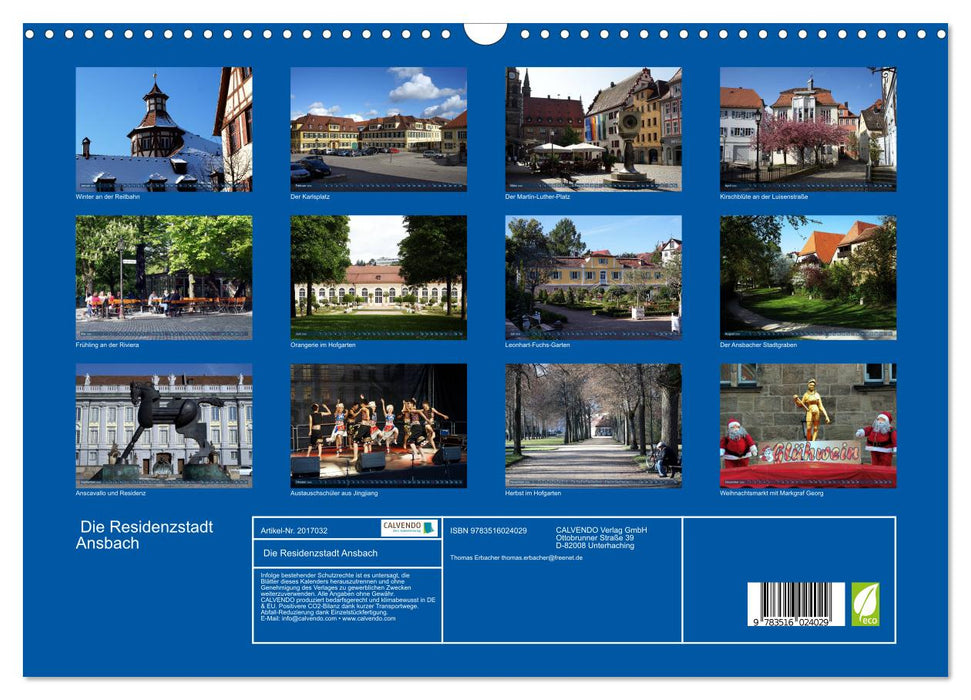Click the Austauschschüler aus Jingjiang concert image

click(x=376, y=425)
